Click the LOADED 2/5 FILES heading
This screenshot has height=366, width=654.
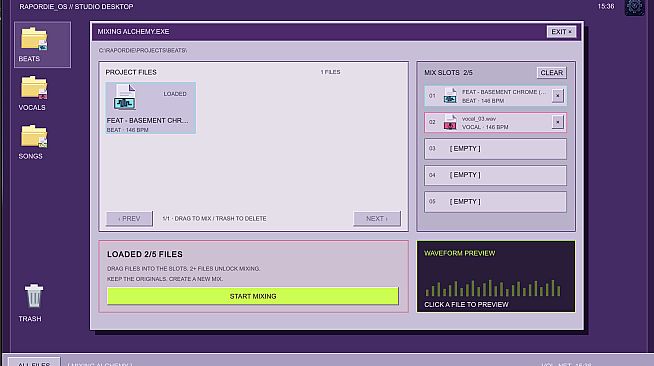[x=145, y=254]
